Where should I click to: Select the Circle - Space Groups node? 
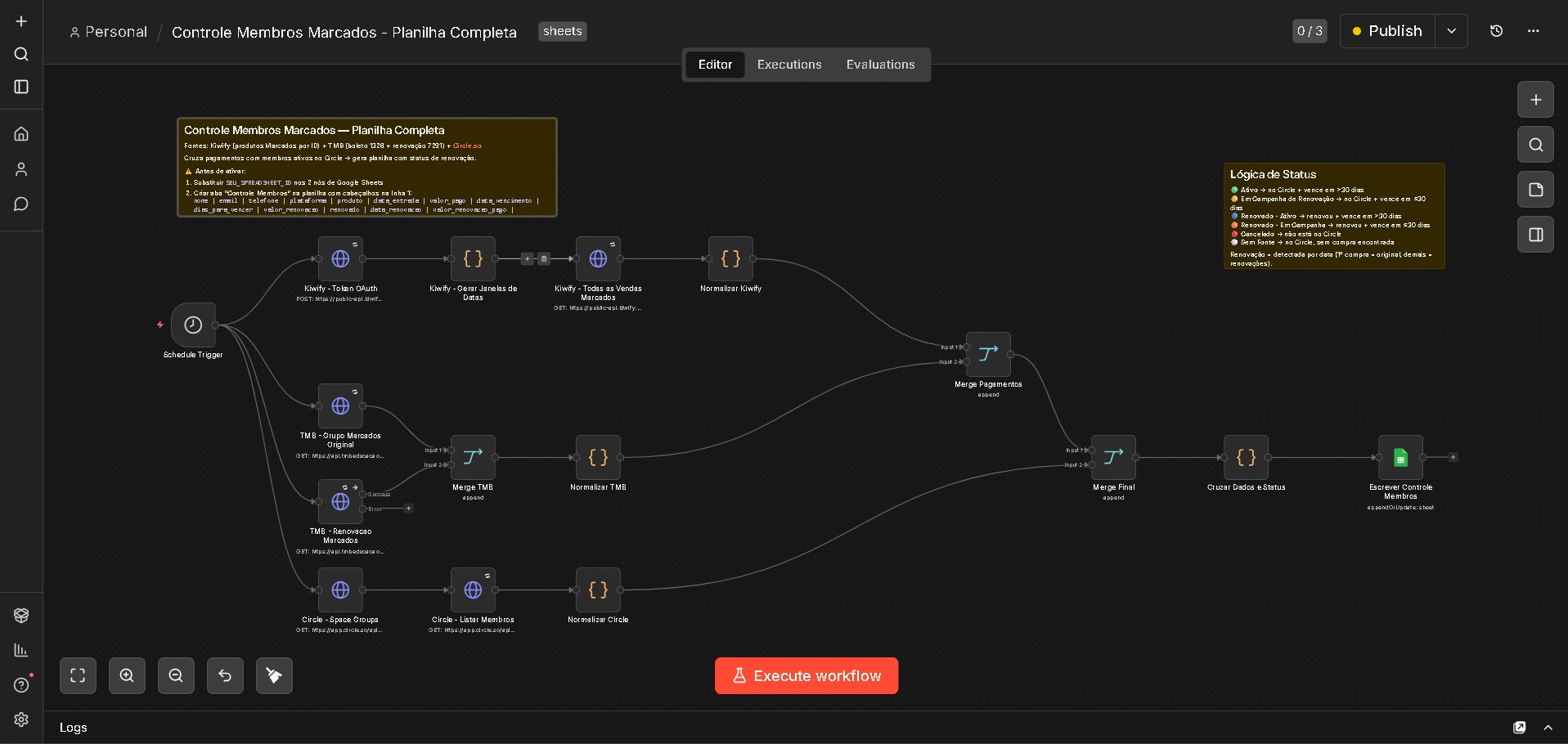[340, 590]
